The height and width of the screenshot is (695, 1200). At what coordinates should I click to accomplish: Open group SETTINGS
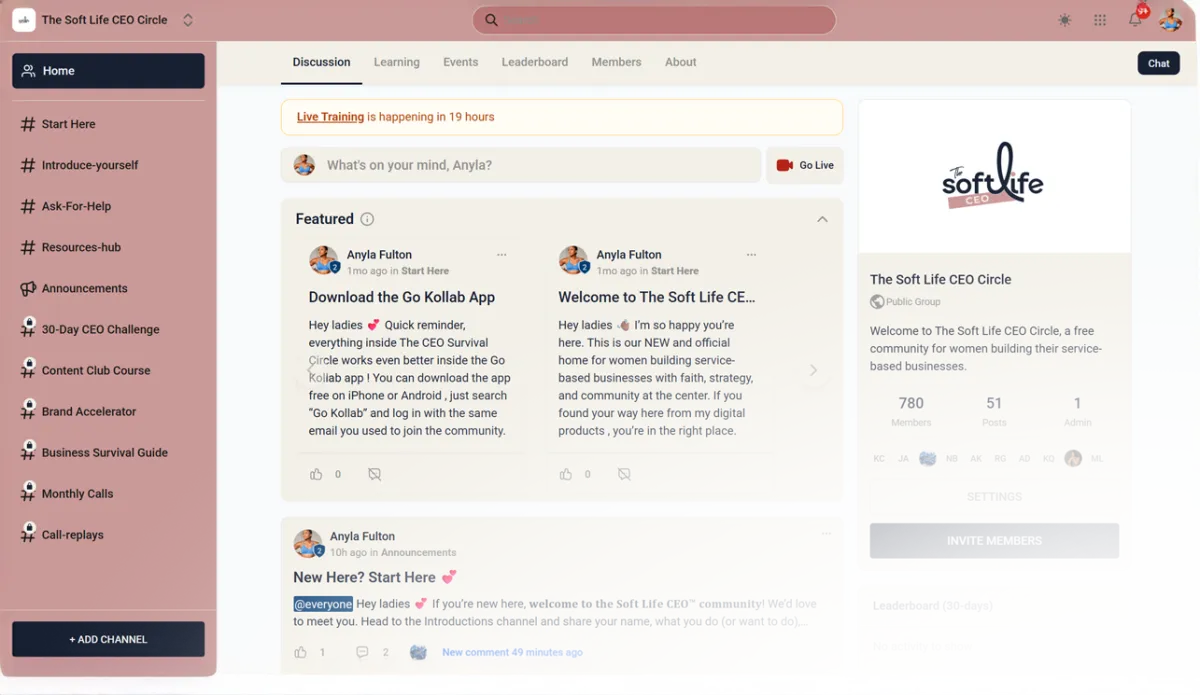point(994,497)
